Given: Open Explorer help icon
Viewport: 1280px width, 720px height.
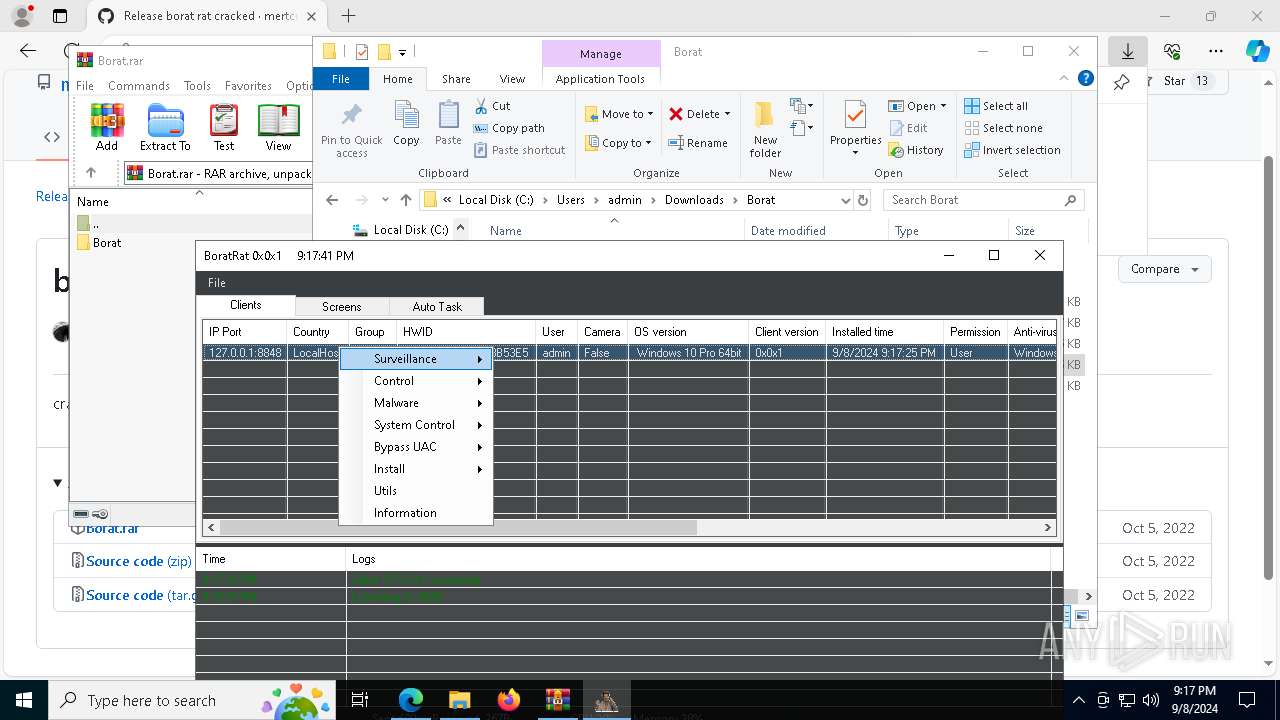Looking at the screenshot, I should pos(1085,79).
